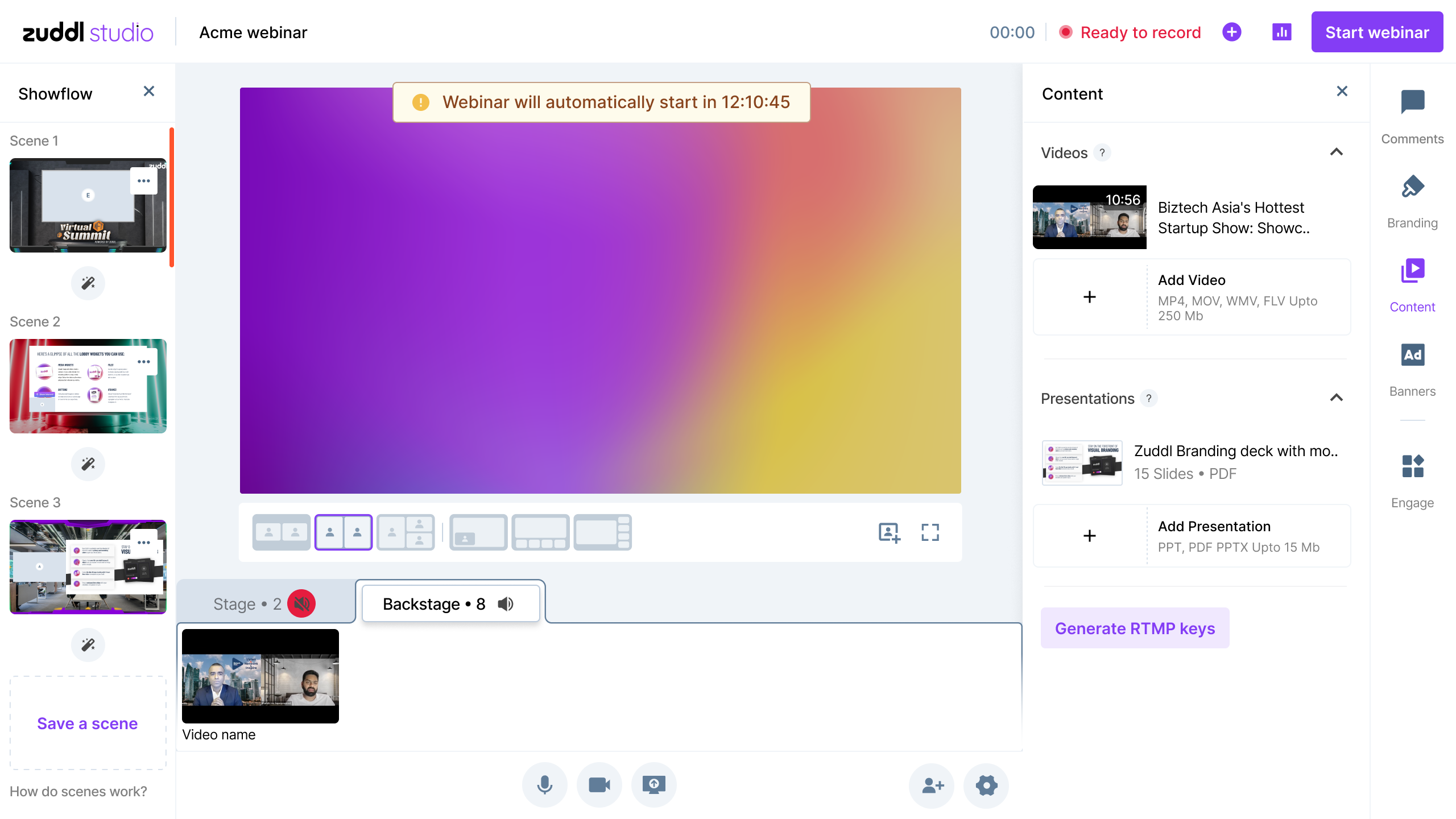The height and width of the screenshot is (819, 1456).
Task: Collapse the Videos section
Action: 1337,152
